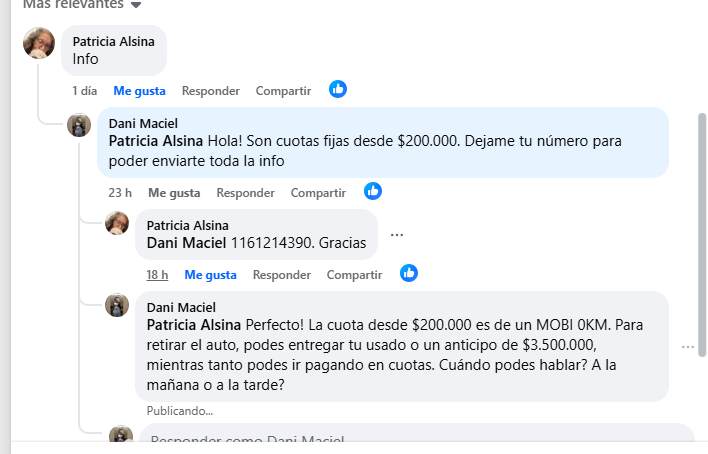This screenshot has height=454, width=708.
Task: Toggle Me gusta on the phone number reply
Action: [x=210, y=275]
